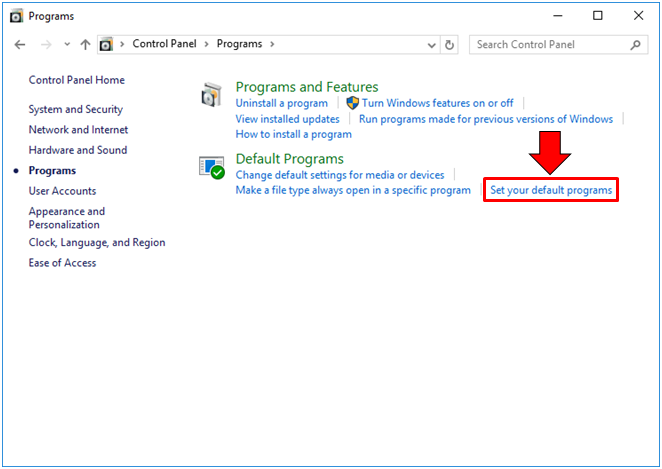Expand the address bar history dropdown

click(431, 45)
